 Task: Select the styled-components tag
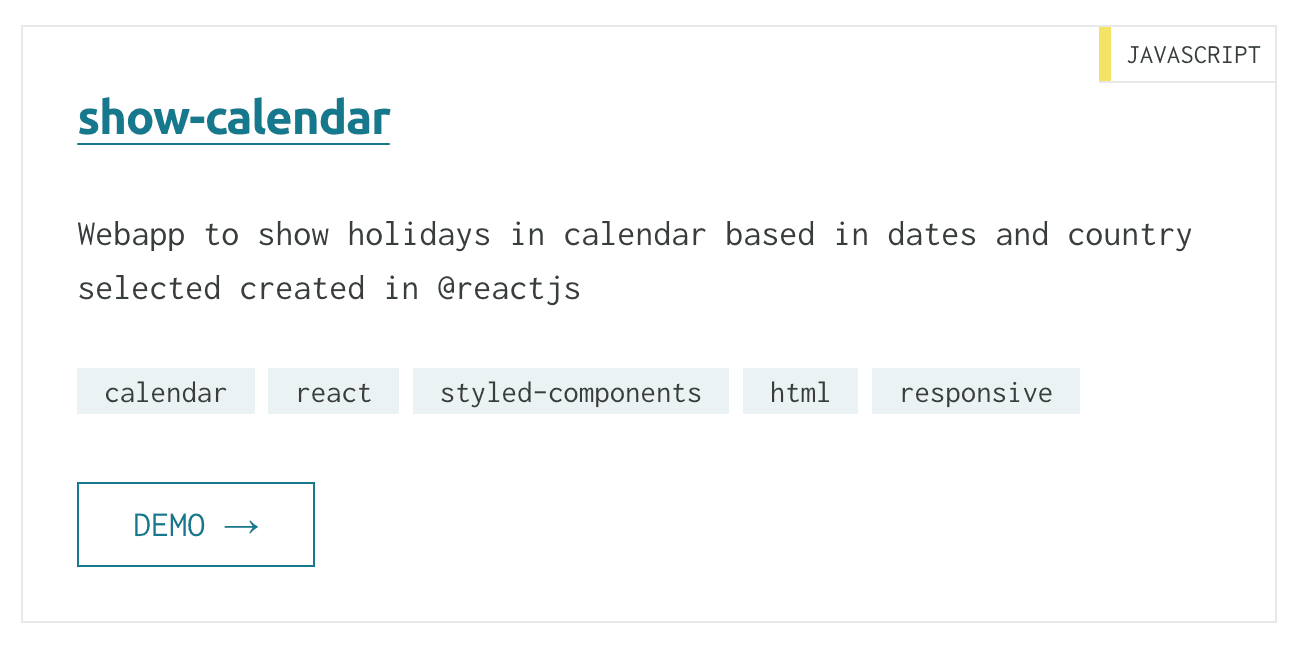[571, 391]
